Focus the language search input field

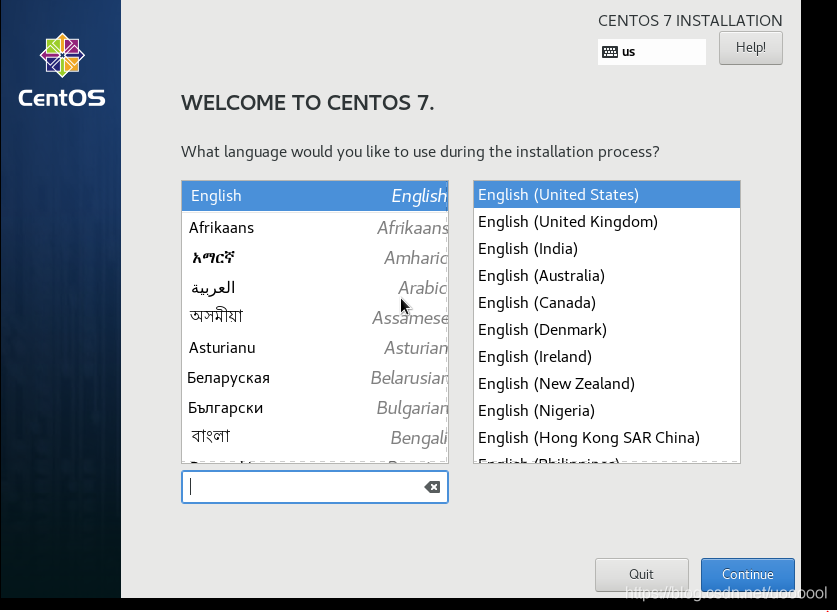point(315,487)
